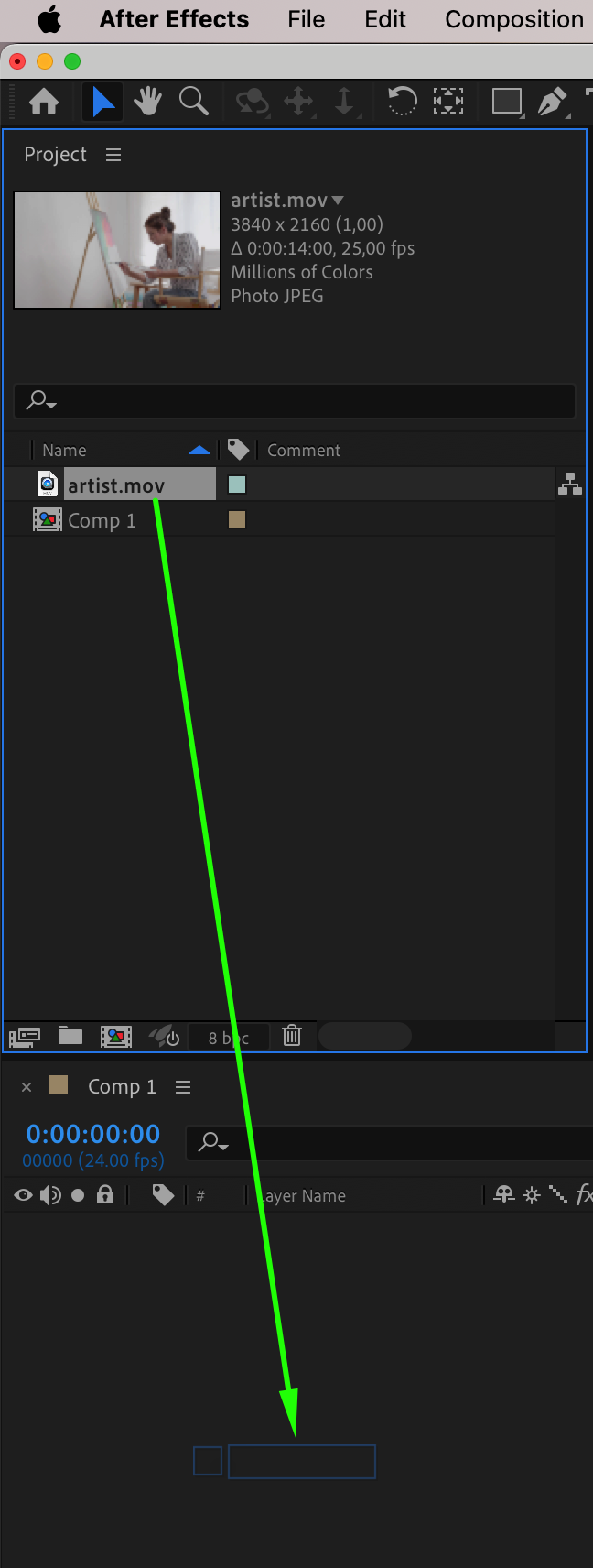Screen dimensions: 593x1568
Task: Create a new folder in Project panel
Action: [70, 1036]
